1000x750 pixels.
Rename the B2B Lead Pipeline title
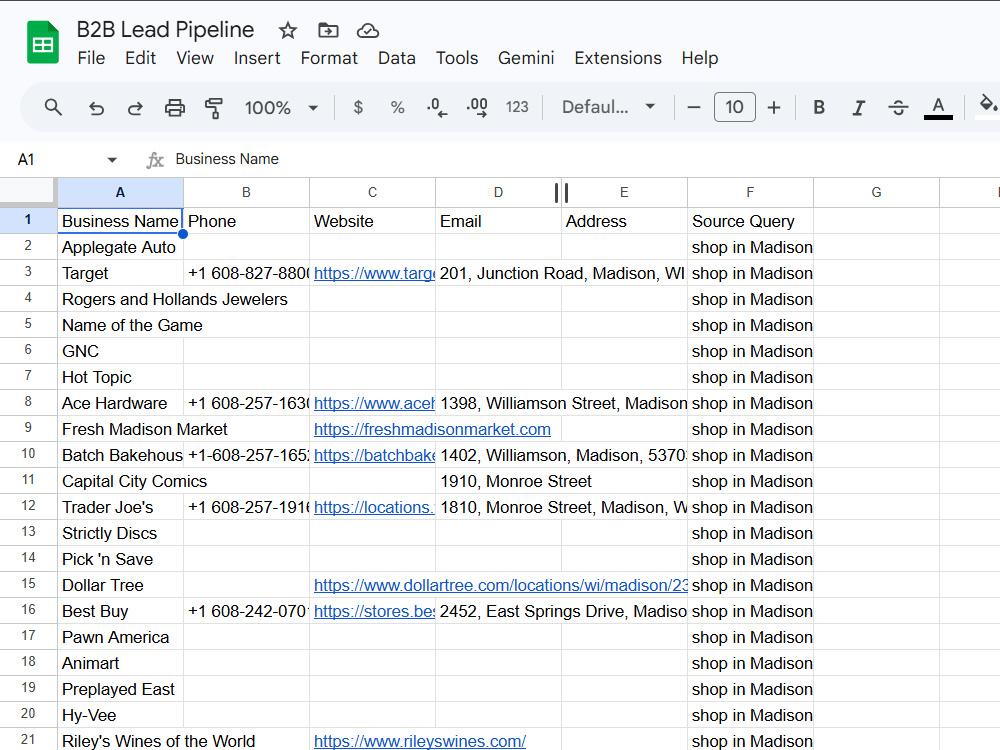click(165, 29)
